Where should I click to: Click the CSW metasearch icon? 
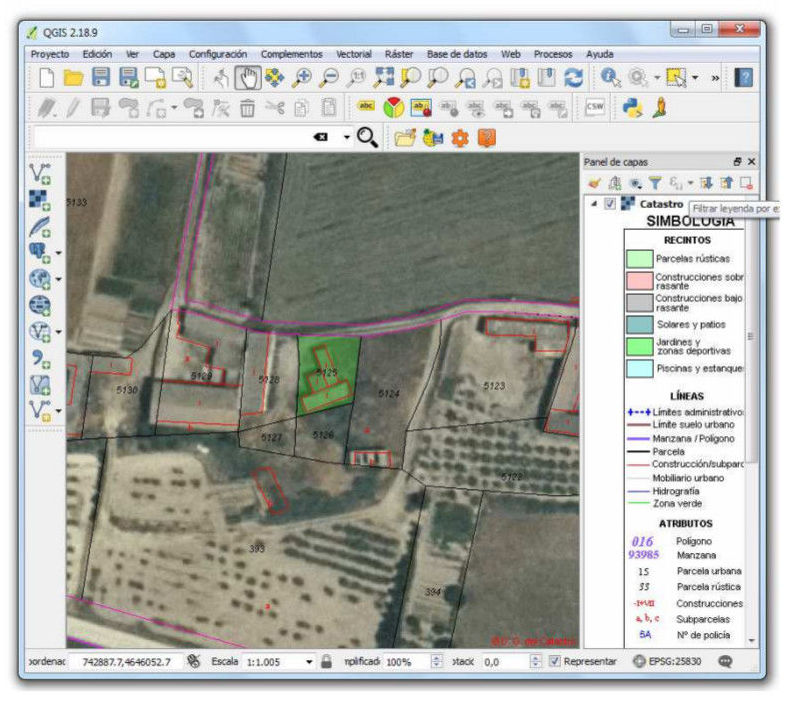tap(595, 107)
